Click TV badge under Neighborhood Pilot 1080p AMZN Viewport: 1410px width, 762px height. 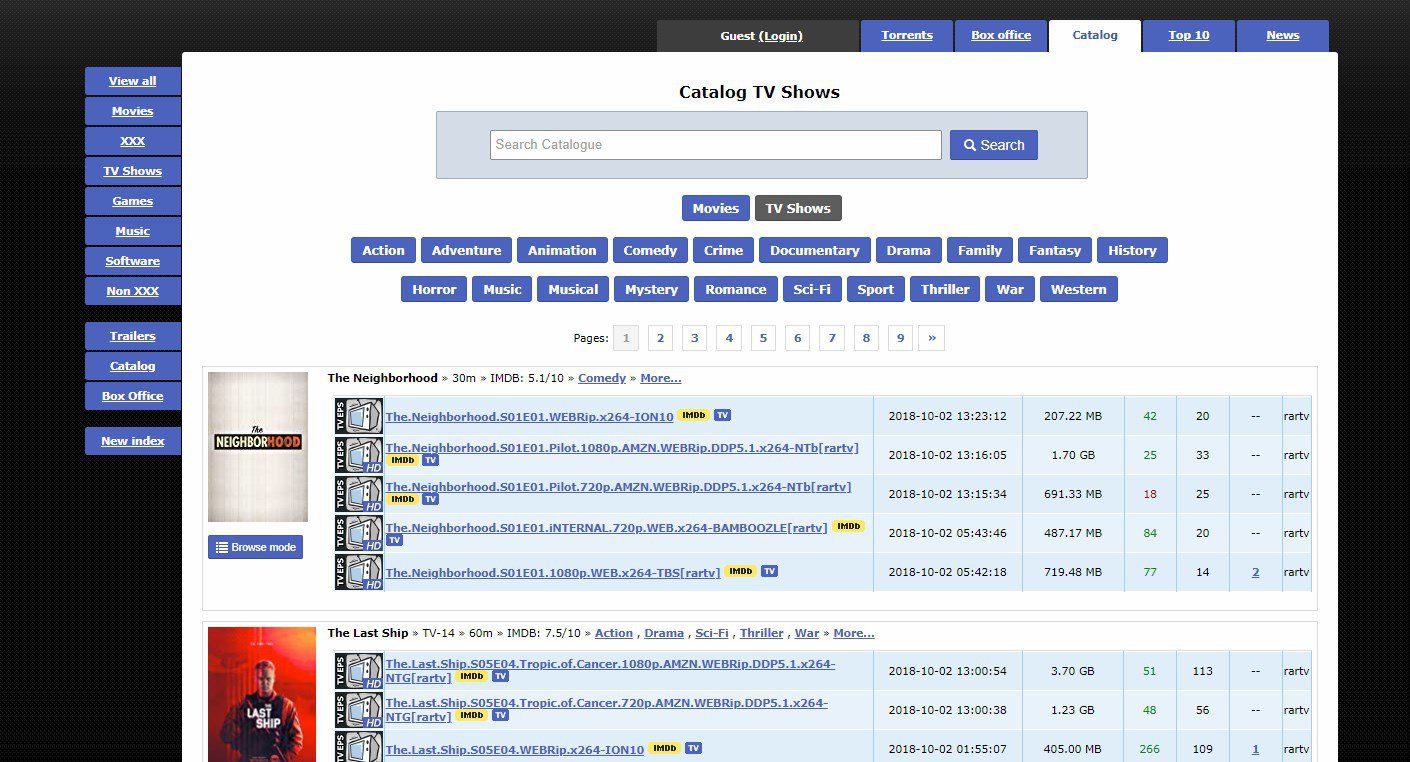pyautogui.click(x=430, y=460)
